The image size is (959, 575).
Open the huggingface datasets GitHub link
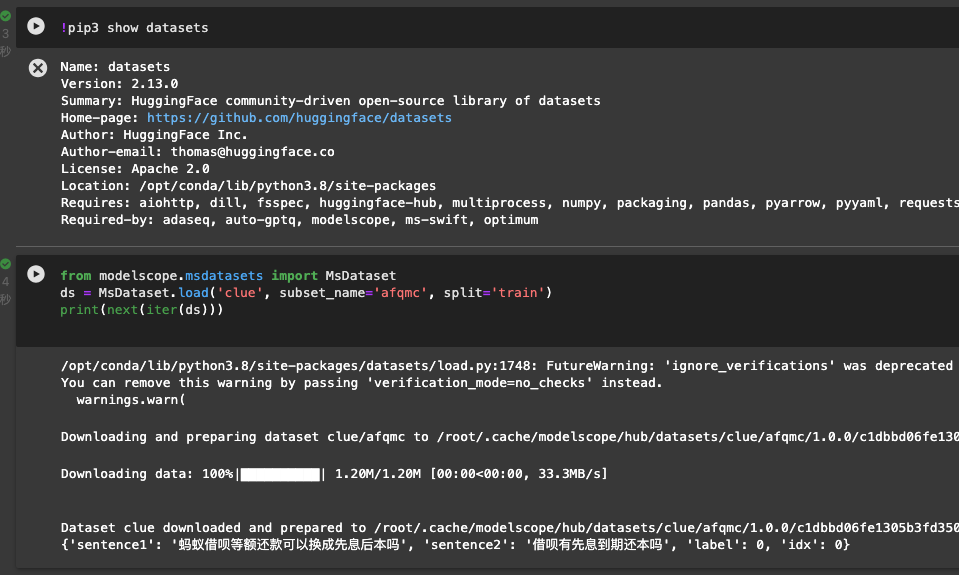point(299,118)
